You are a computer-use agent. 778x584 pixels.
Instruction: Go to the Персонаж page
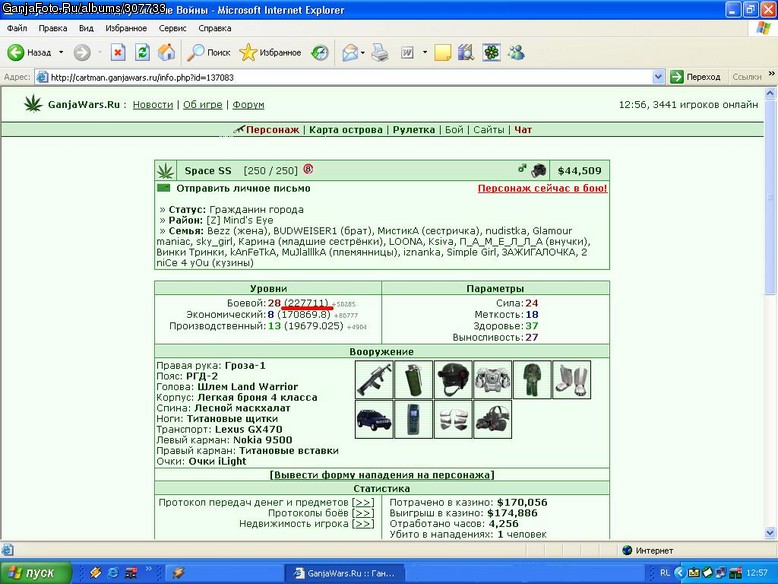click(x=272, y=130)
